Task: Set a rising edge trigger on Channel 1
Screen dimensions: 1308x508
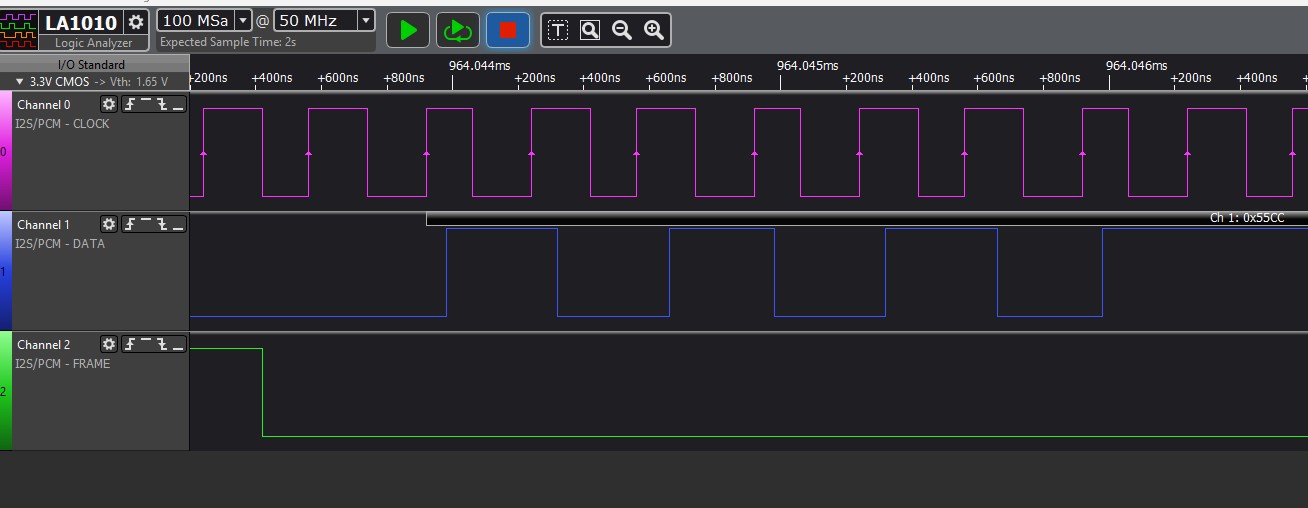Action: [130, 225]
